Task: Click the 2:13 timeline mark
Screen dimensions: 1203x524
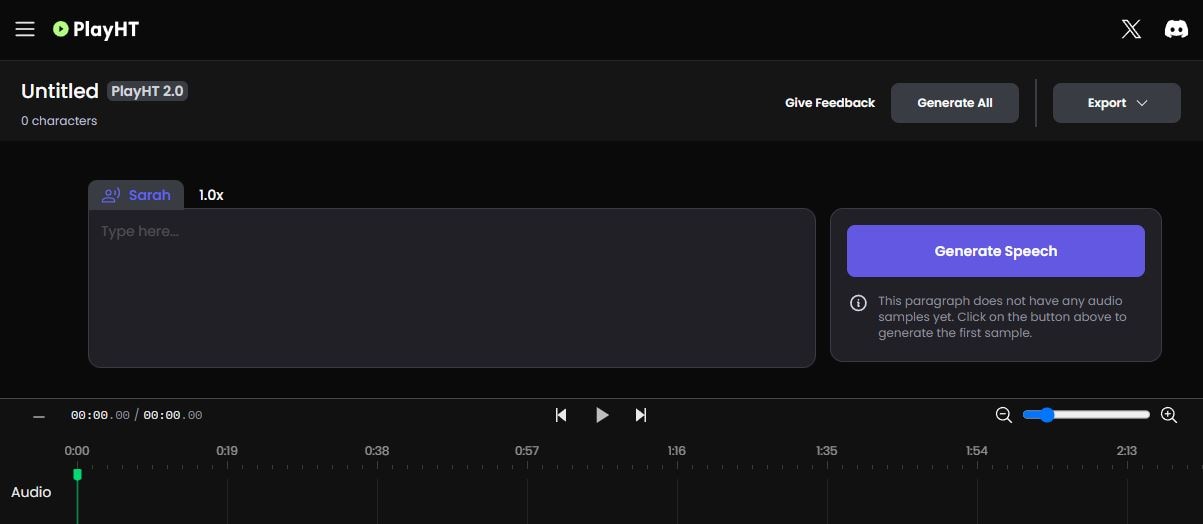Action: 1127,451
